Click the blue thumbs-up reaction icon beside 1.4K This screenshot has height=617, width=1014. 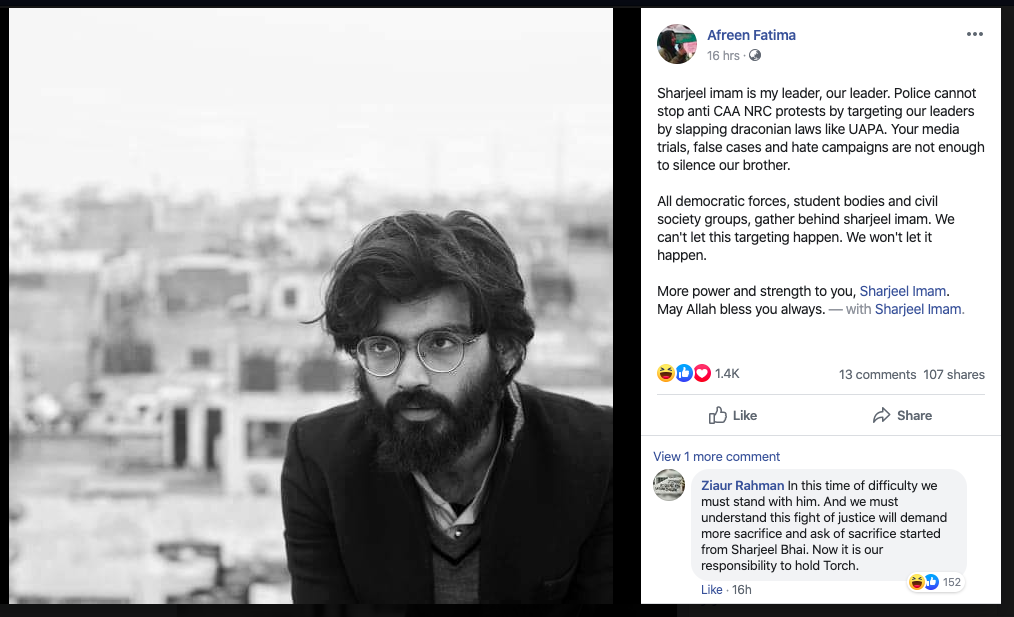tap(684, 373)
